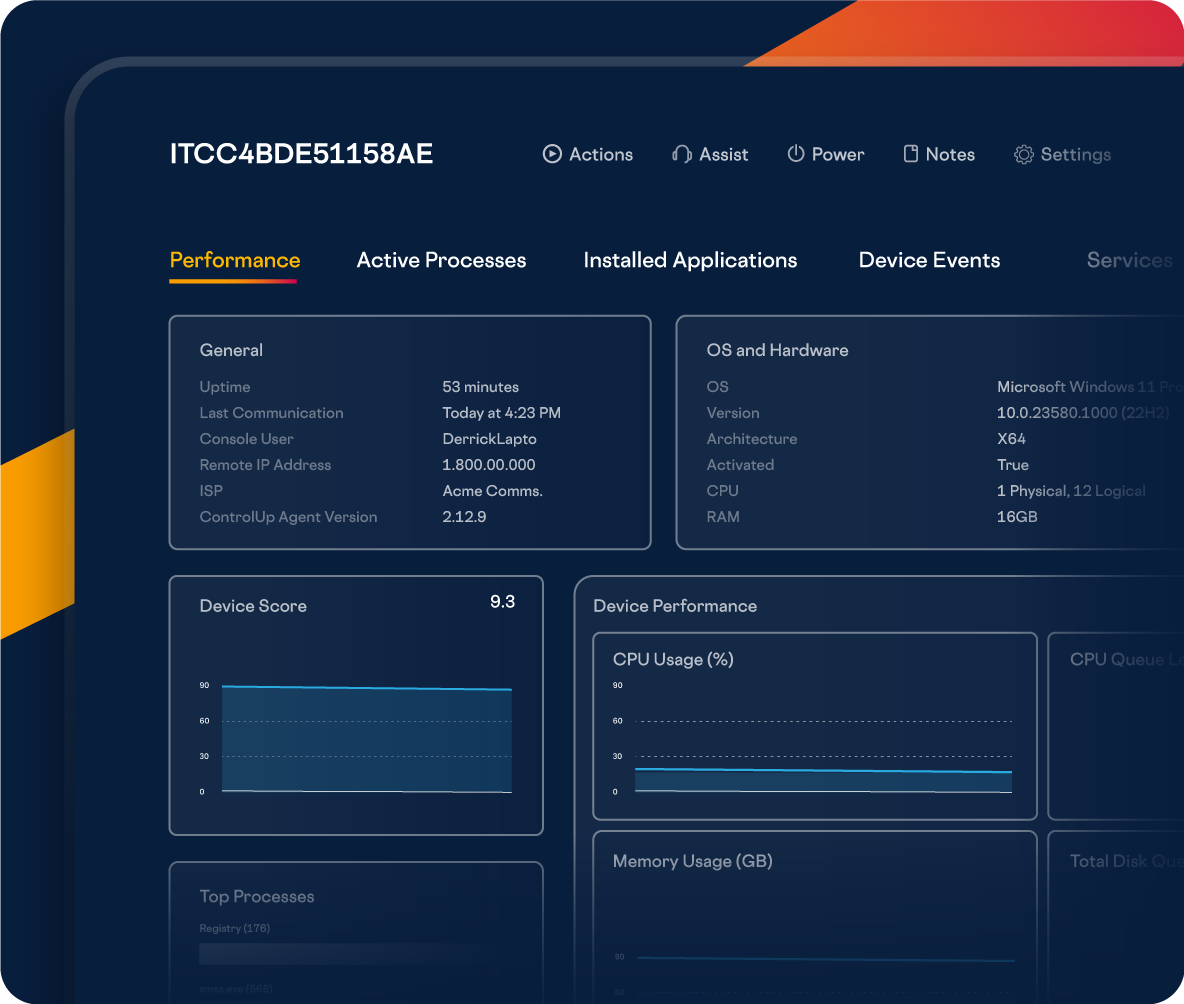Viewport: 1184px width, 1004px height.
Task: Click the Console User DerrickLapto value
Action: pyautogui.click(x=490, y=439)
